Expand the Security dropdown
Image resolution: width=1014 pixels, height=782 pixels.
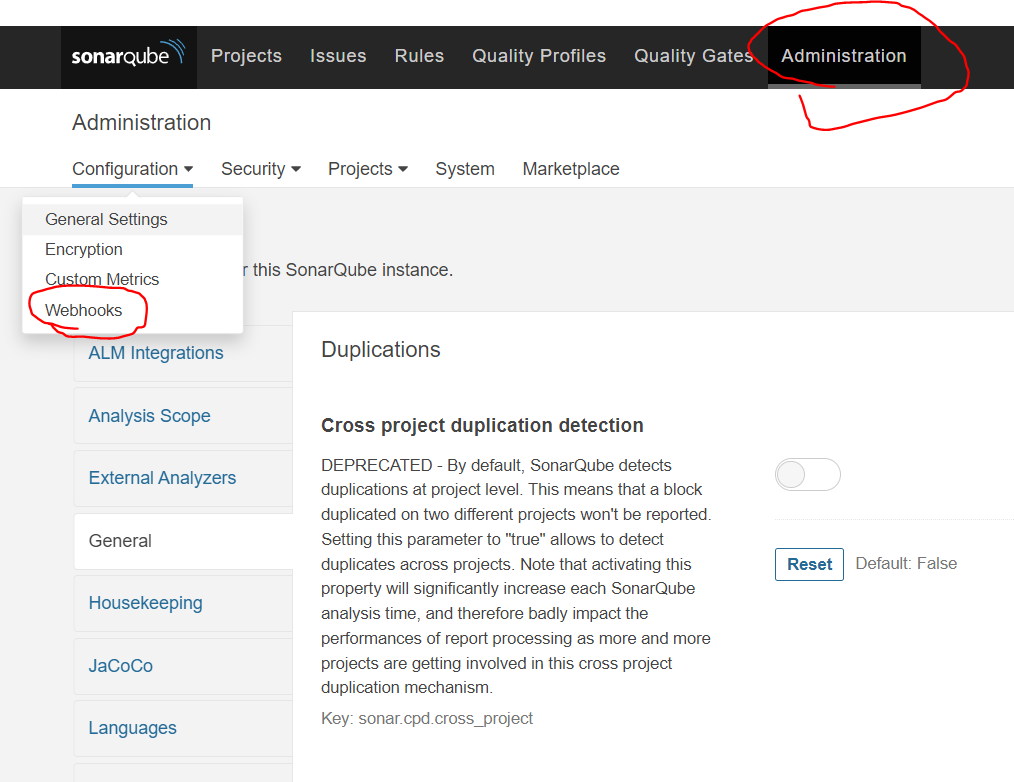click(x=261, y=169)
